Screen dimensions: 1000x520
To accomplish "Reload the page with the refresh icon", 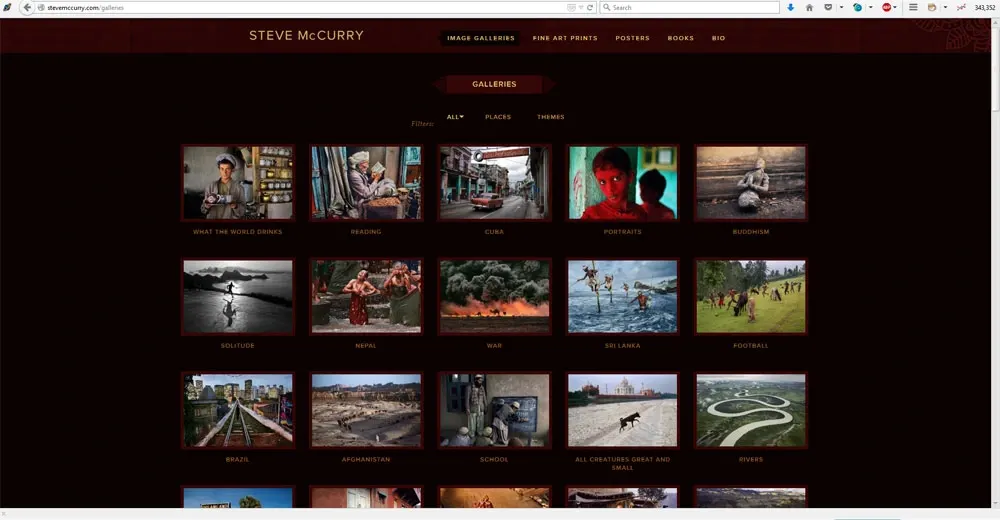I will coord(590,8).
